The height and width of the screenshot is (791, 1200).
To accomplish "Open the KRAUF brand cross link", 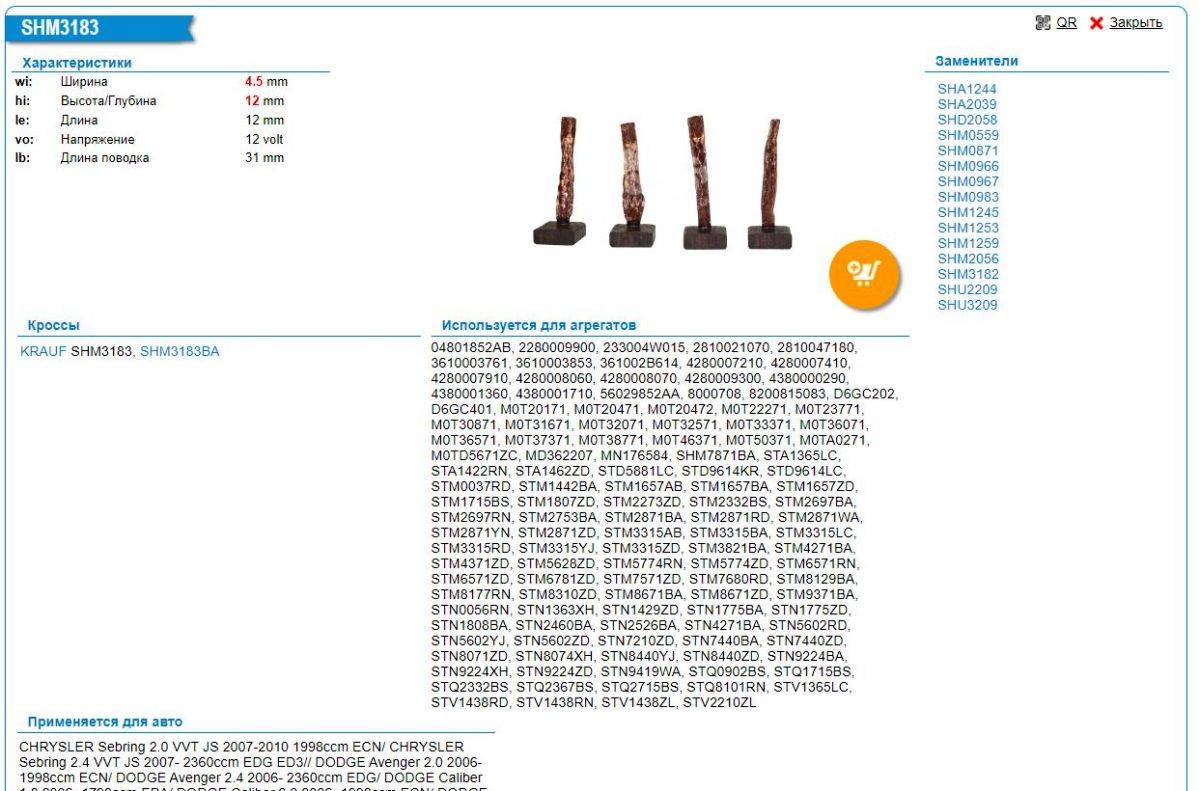I will coord(43,351).
